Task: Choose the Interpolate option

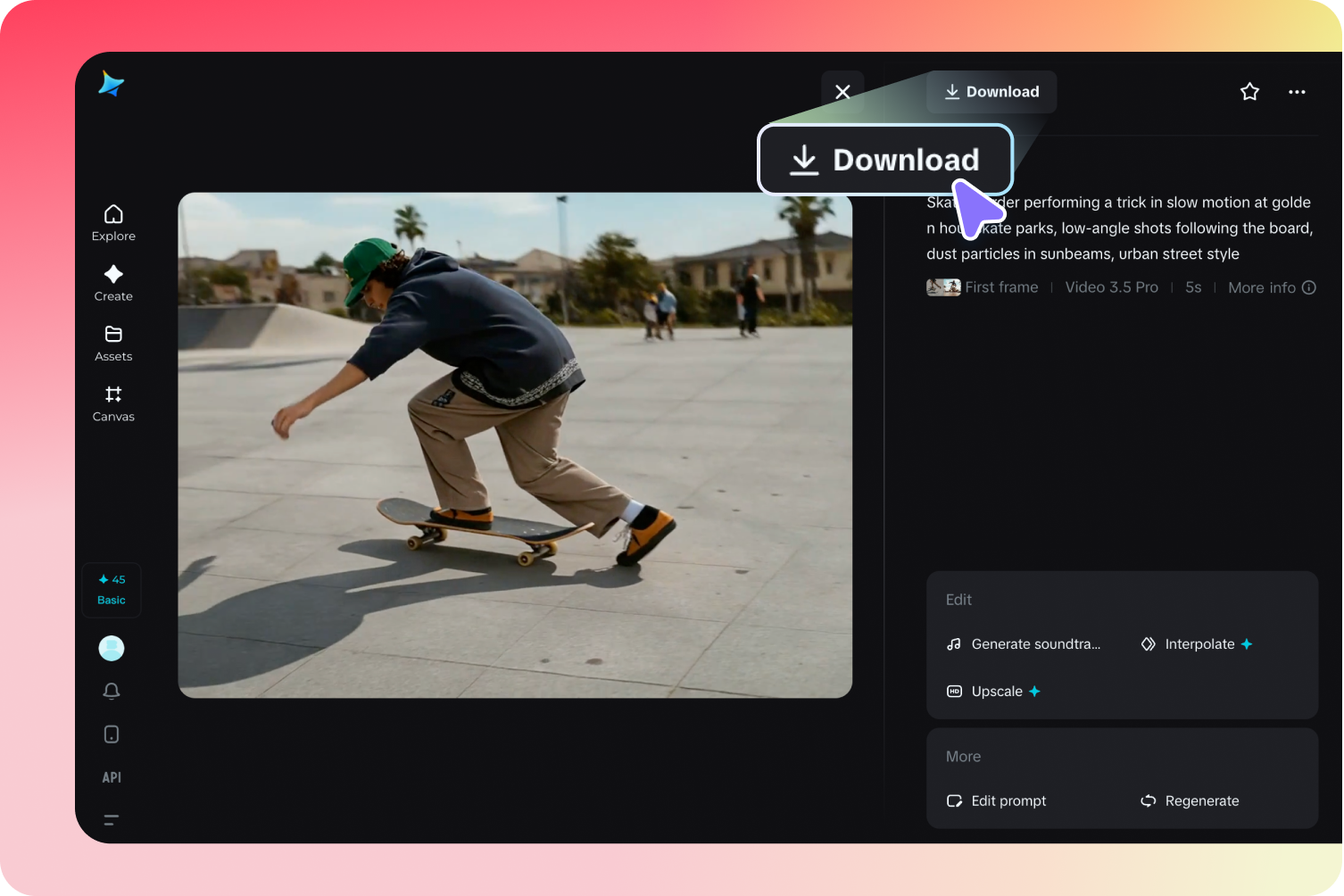Action: (1196, 643)
